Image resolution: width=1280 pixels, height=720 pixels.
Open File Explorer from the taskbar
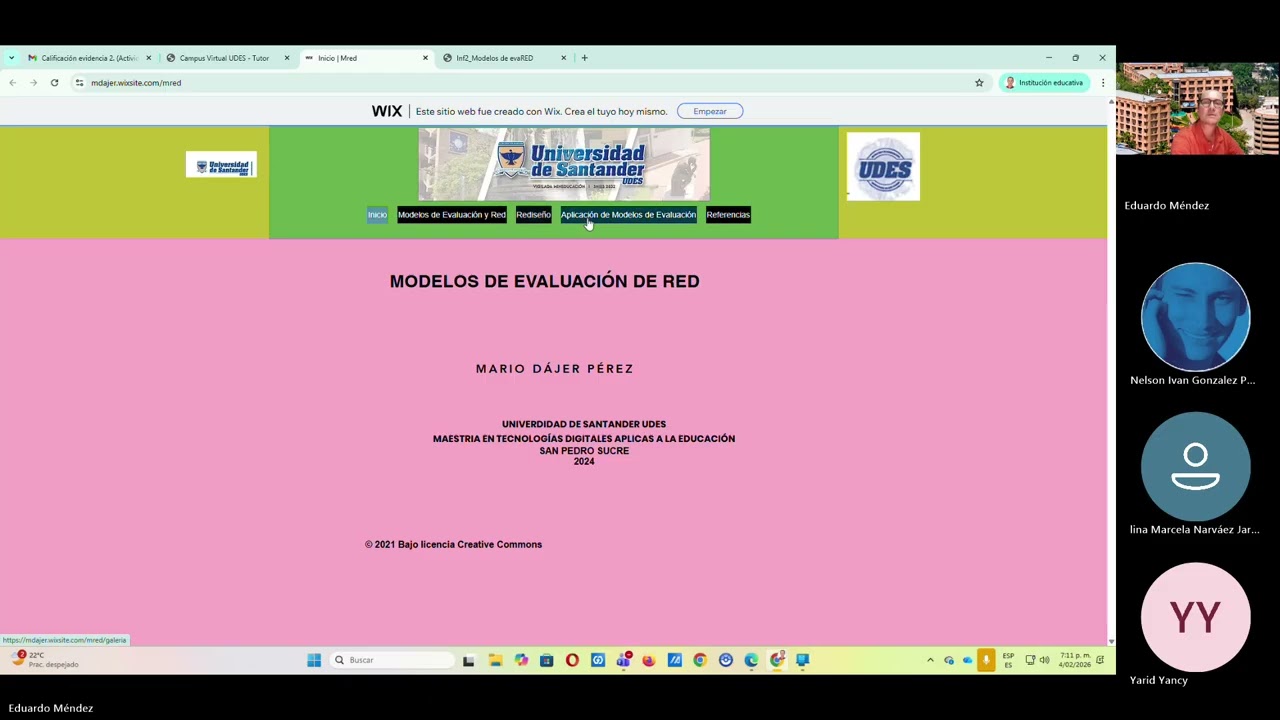pos(495,660)
